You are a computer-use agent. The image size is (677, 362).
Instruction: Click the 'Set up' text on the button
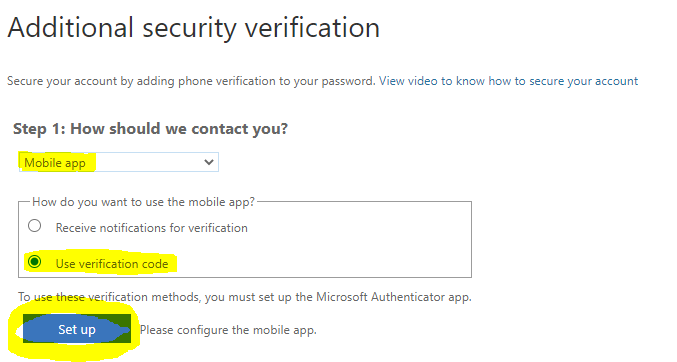(77, 330)
